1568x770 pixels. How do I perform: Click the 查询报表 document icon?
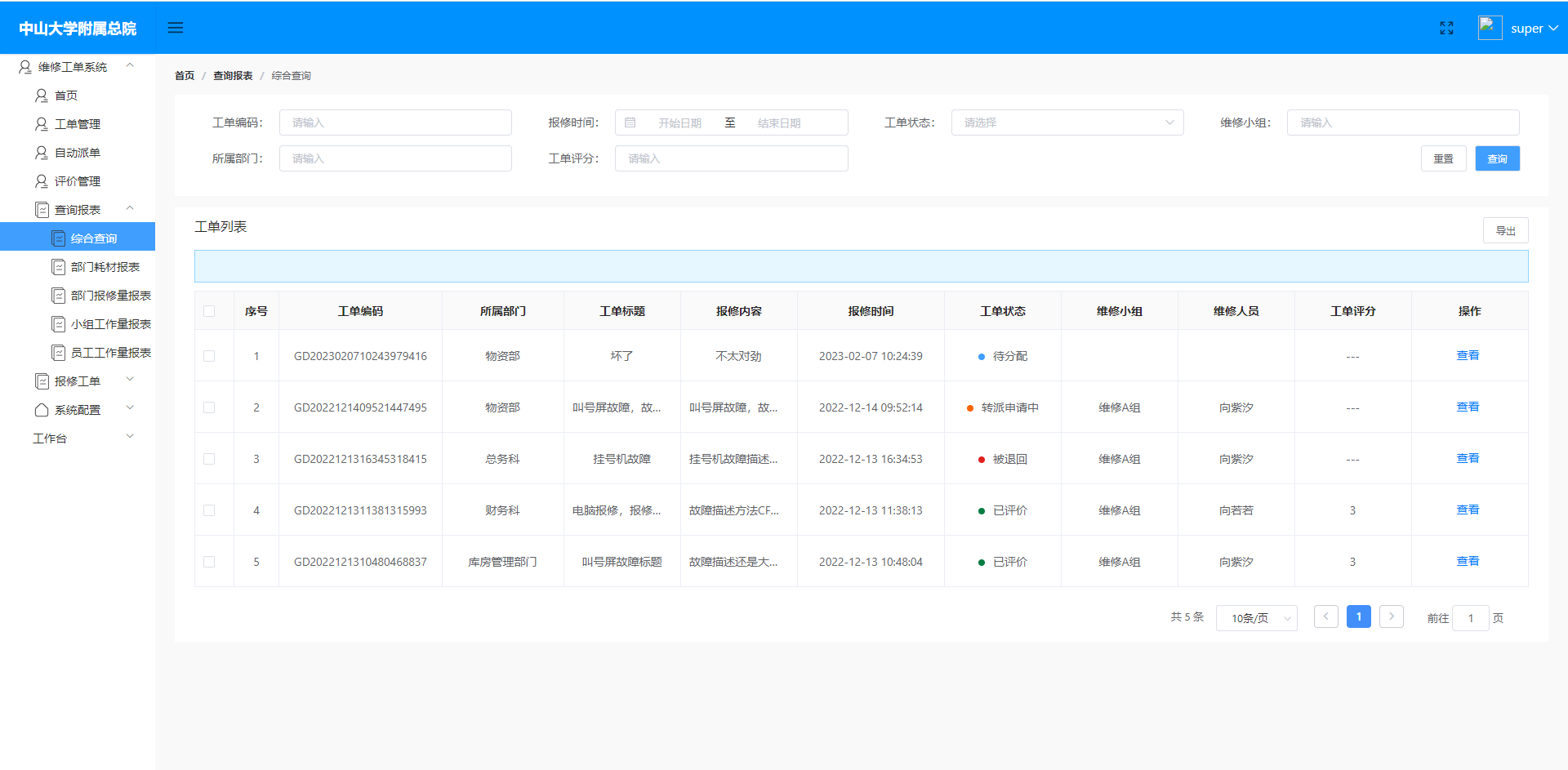(x=42, y=210)
